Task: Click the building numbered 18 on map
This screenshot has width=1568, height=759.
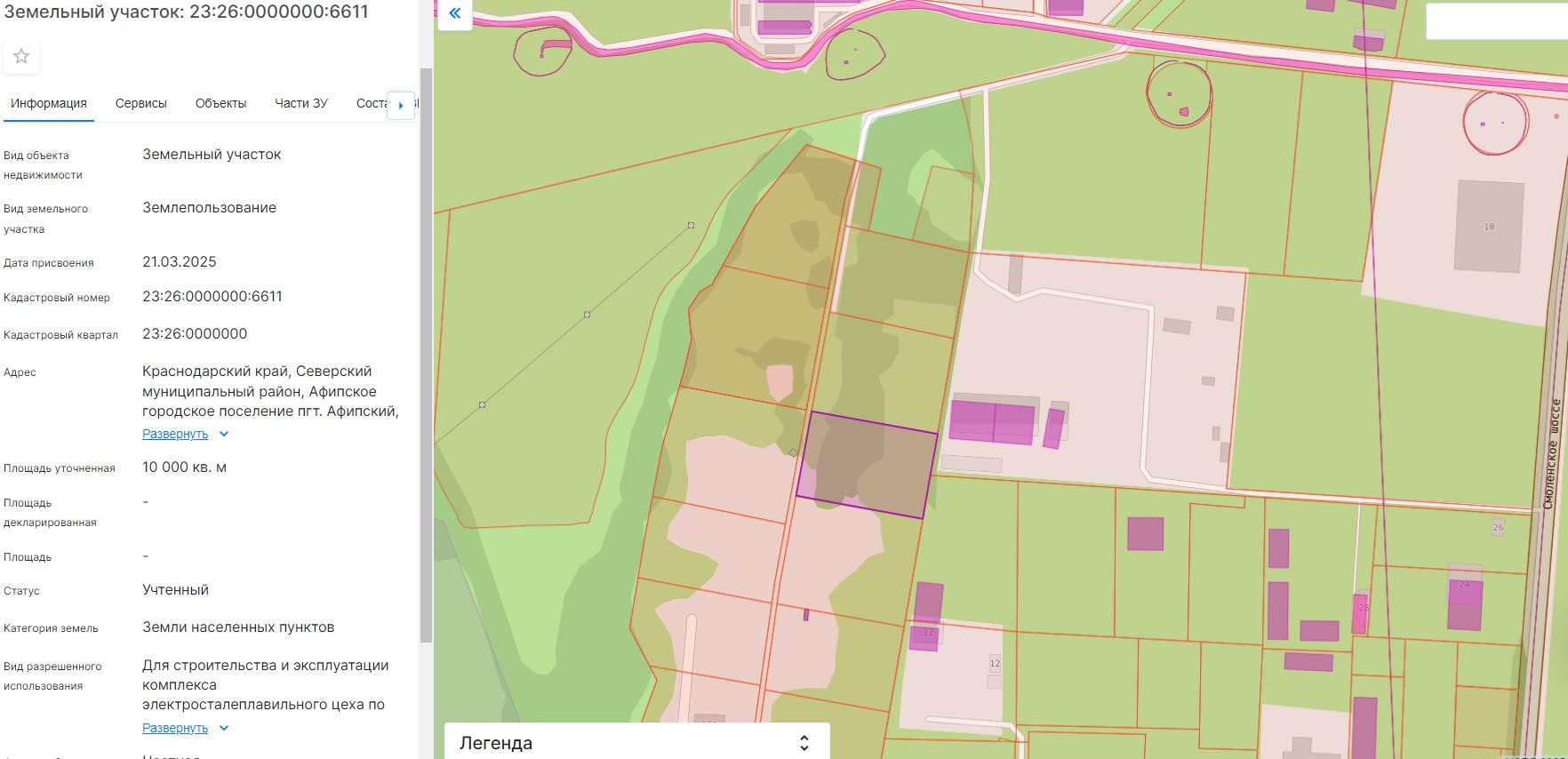Action: 1489,227
